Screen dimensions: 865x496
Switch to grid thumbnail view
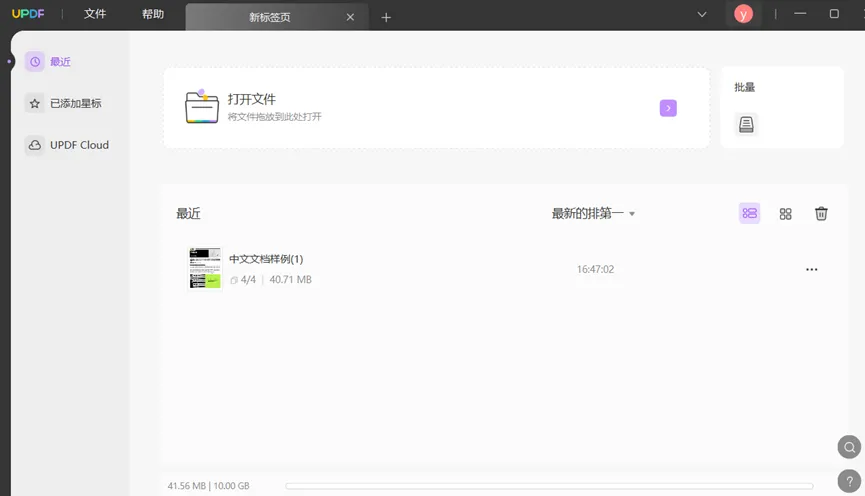click(785, 213)
